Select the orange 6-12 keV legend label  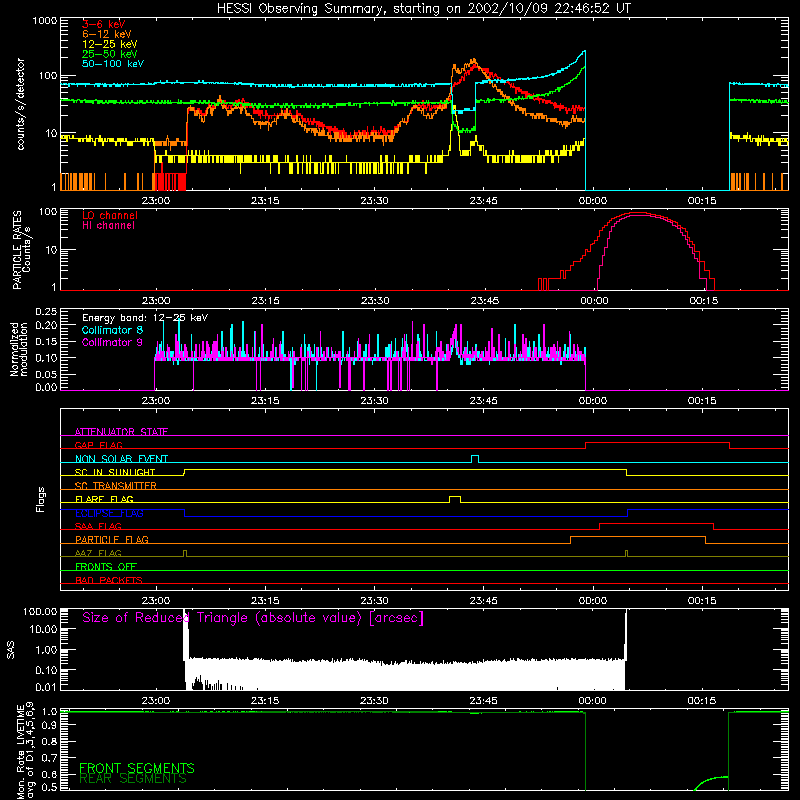(107, 34)
